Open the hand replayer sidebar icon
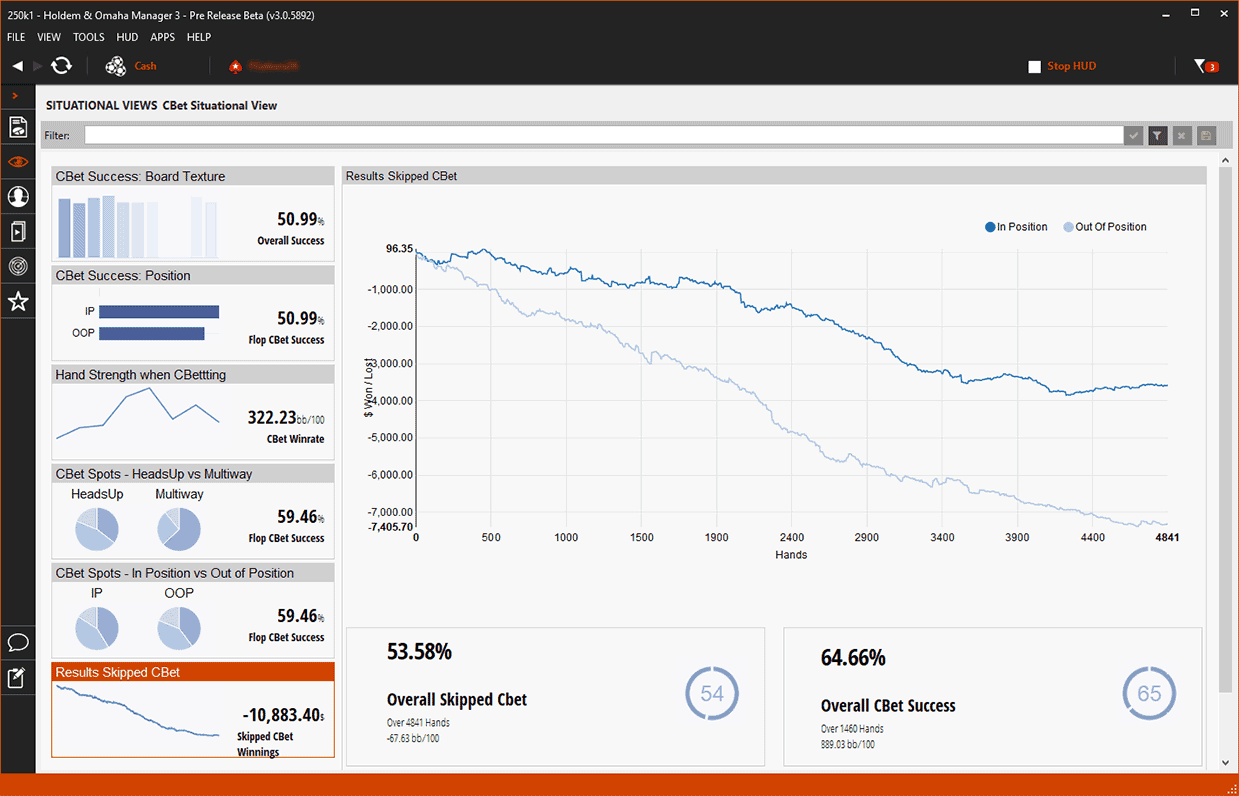 tap(17, 232)
